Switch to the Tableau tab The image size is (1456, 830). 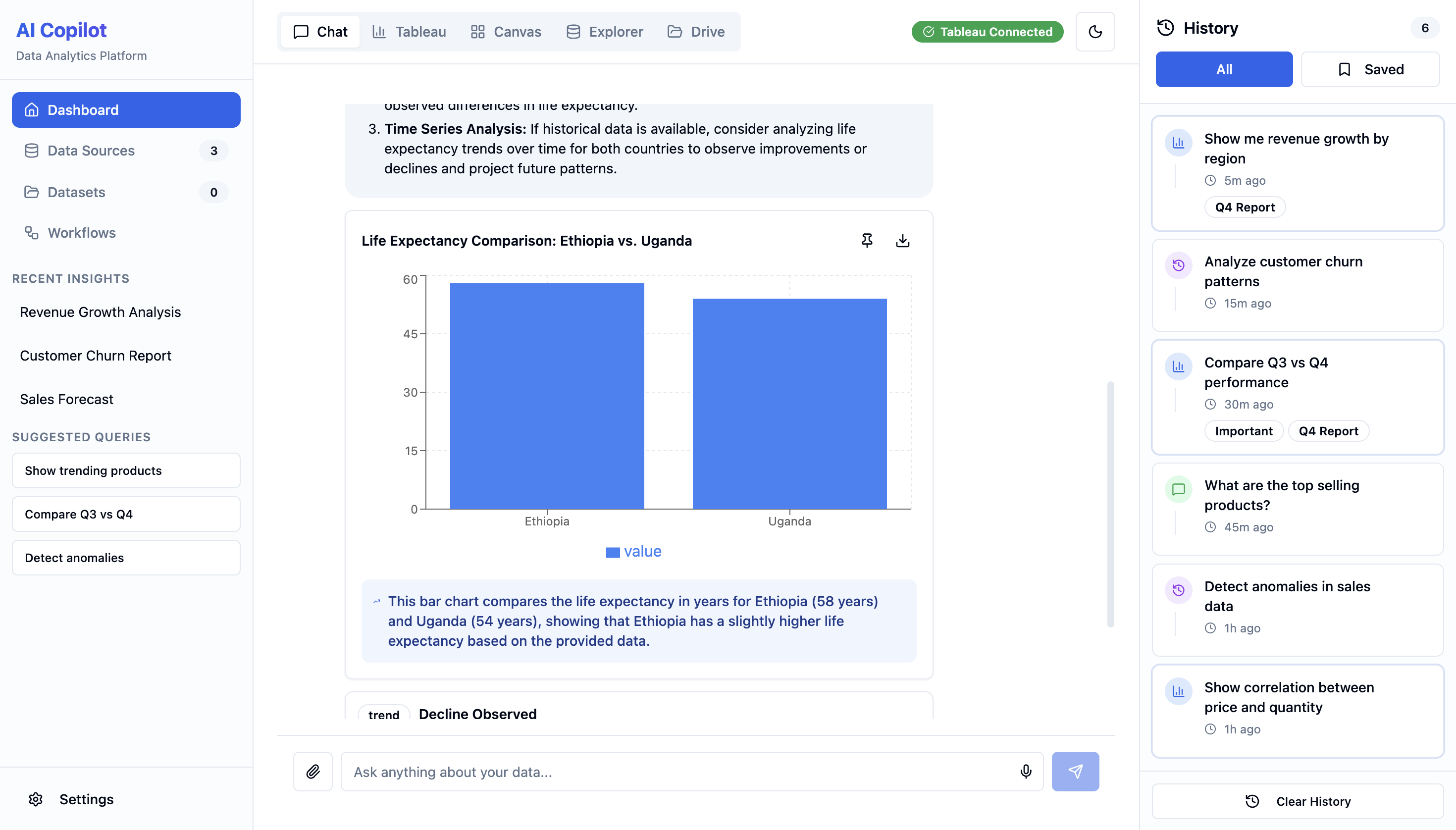(x=409, y=32)
